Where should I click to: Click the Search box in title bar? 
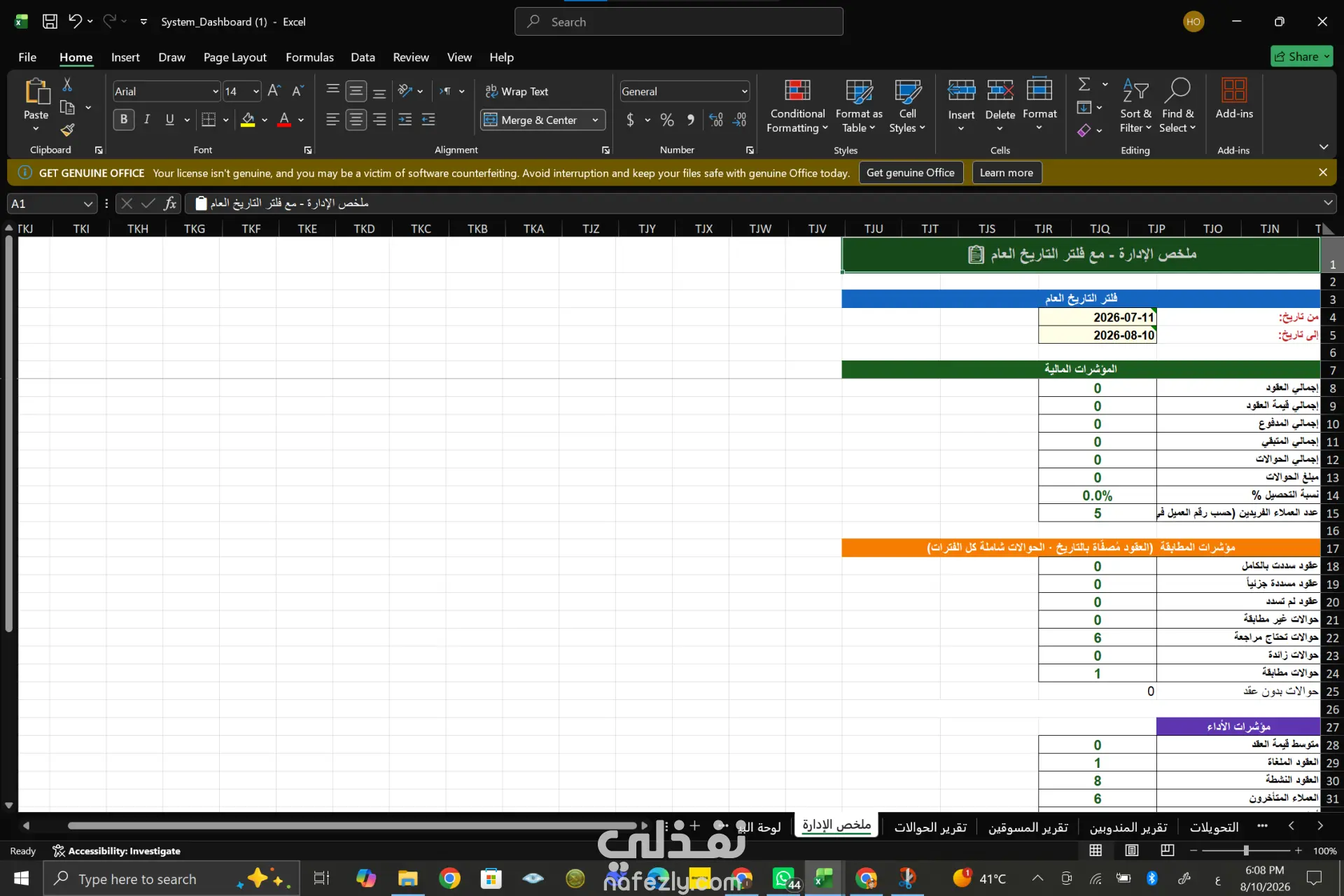click(x=678, y=22)
